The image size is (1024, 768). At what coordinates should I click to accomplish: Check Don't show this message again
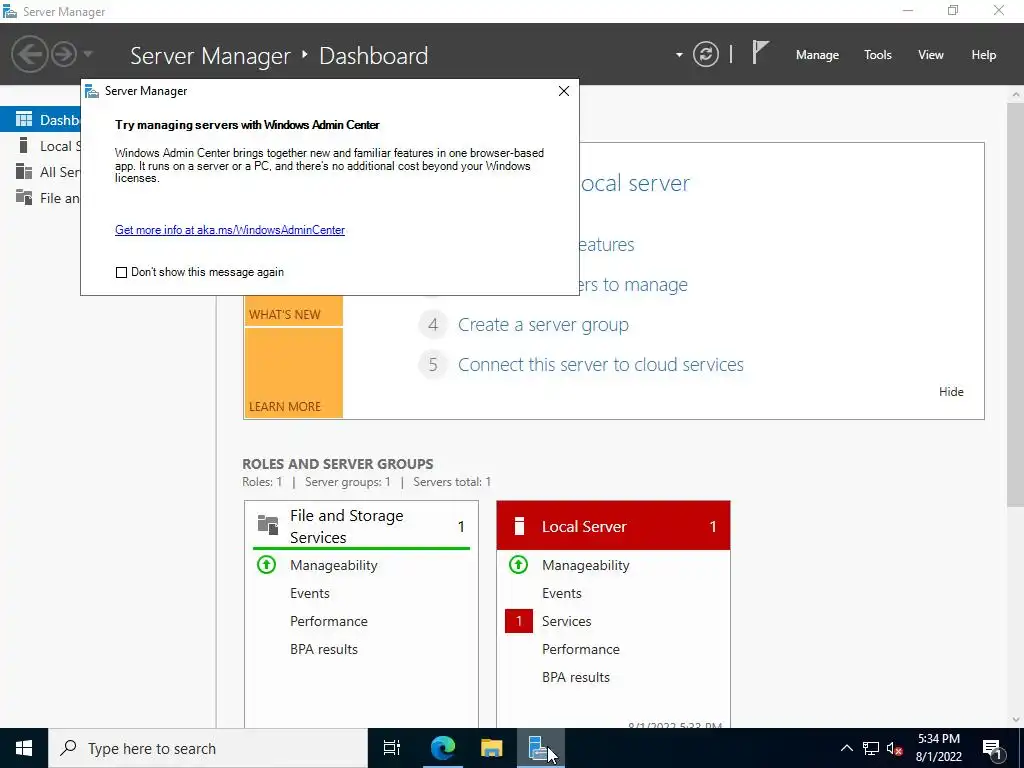coord(121,272)
